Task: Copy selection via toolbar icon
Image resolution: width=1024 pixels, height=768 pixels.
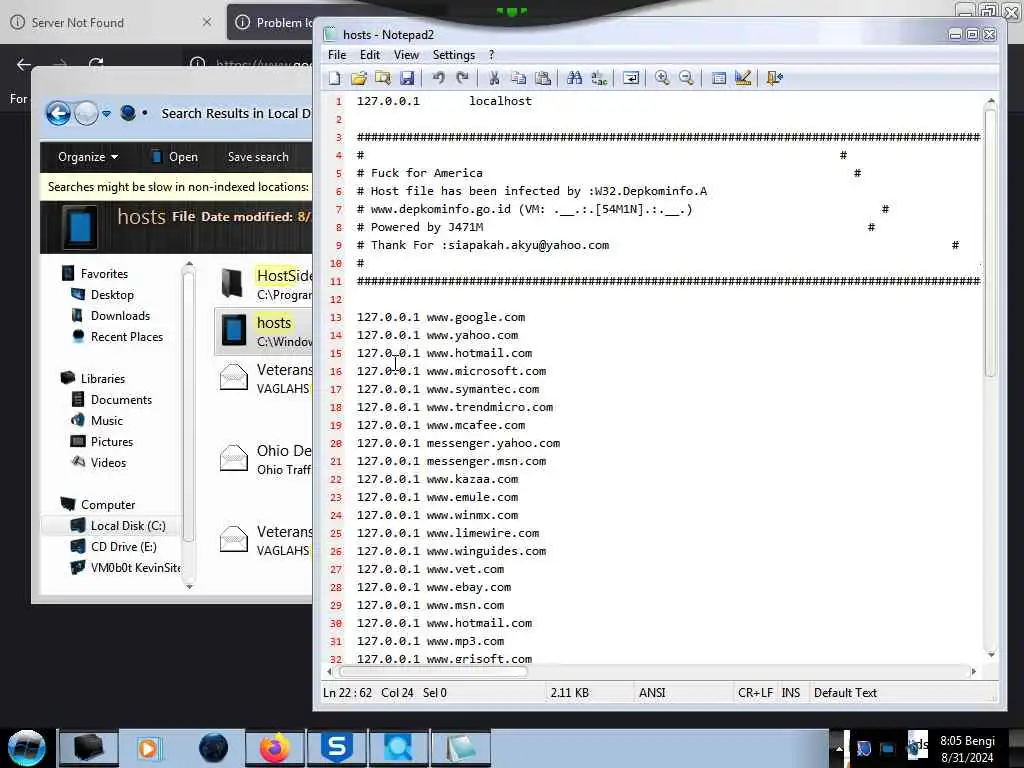Action: tap(519, 78)
